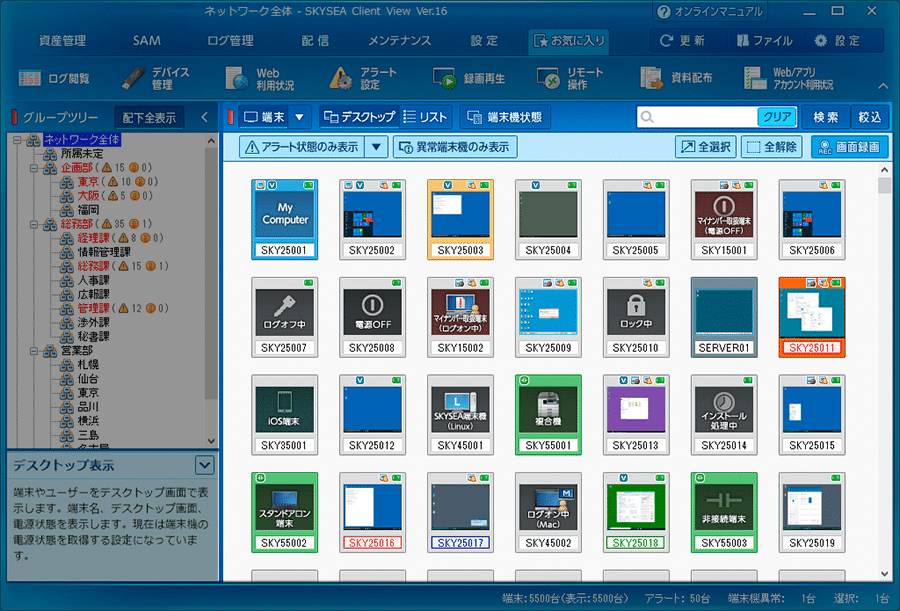Open Web利用状況 usage icon
900x611 pixels.
[259, 79]
